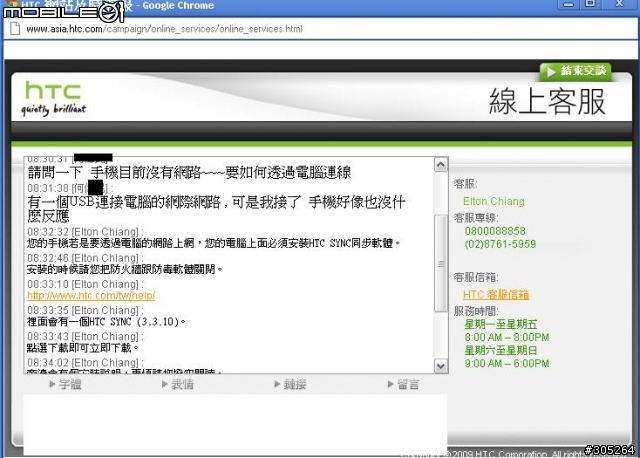
Task: Click the 結束交談 end chat button
Action: [x=576, y=71]
